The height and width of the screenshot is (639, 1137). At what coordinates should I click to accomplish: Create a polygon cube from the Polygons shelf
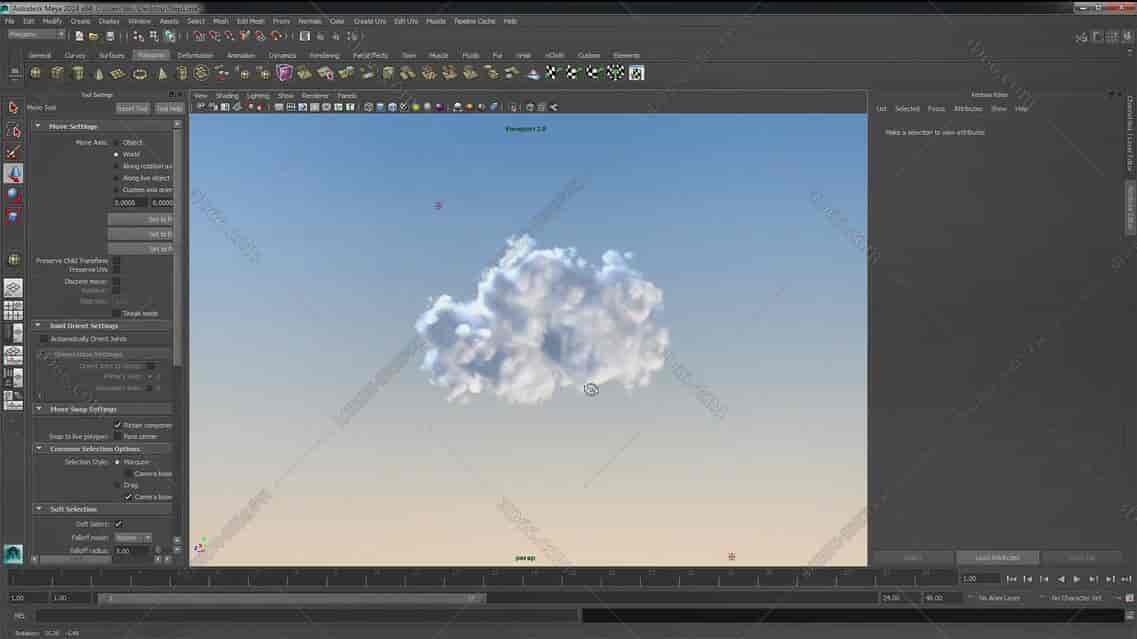click(x=57, y=72)
